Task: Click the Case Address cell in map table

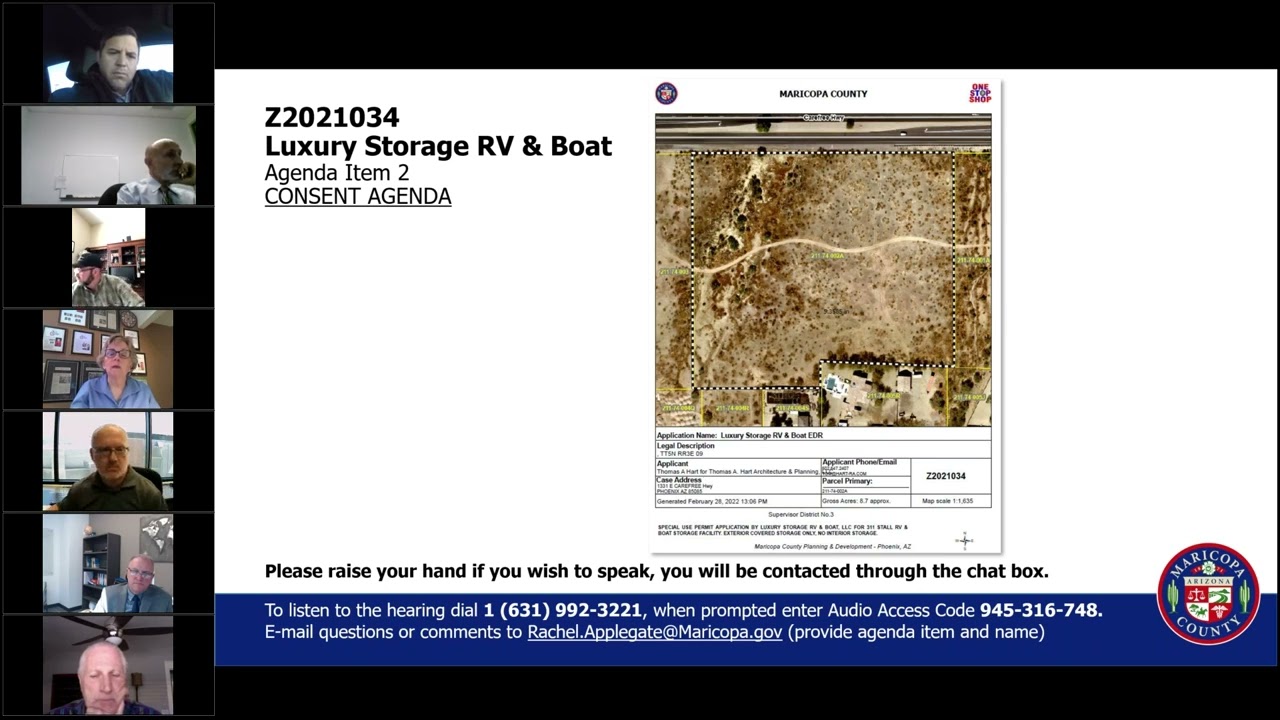Action: coord(738,486)
